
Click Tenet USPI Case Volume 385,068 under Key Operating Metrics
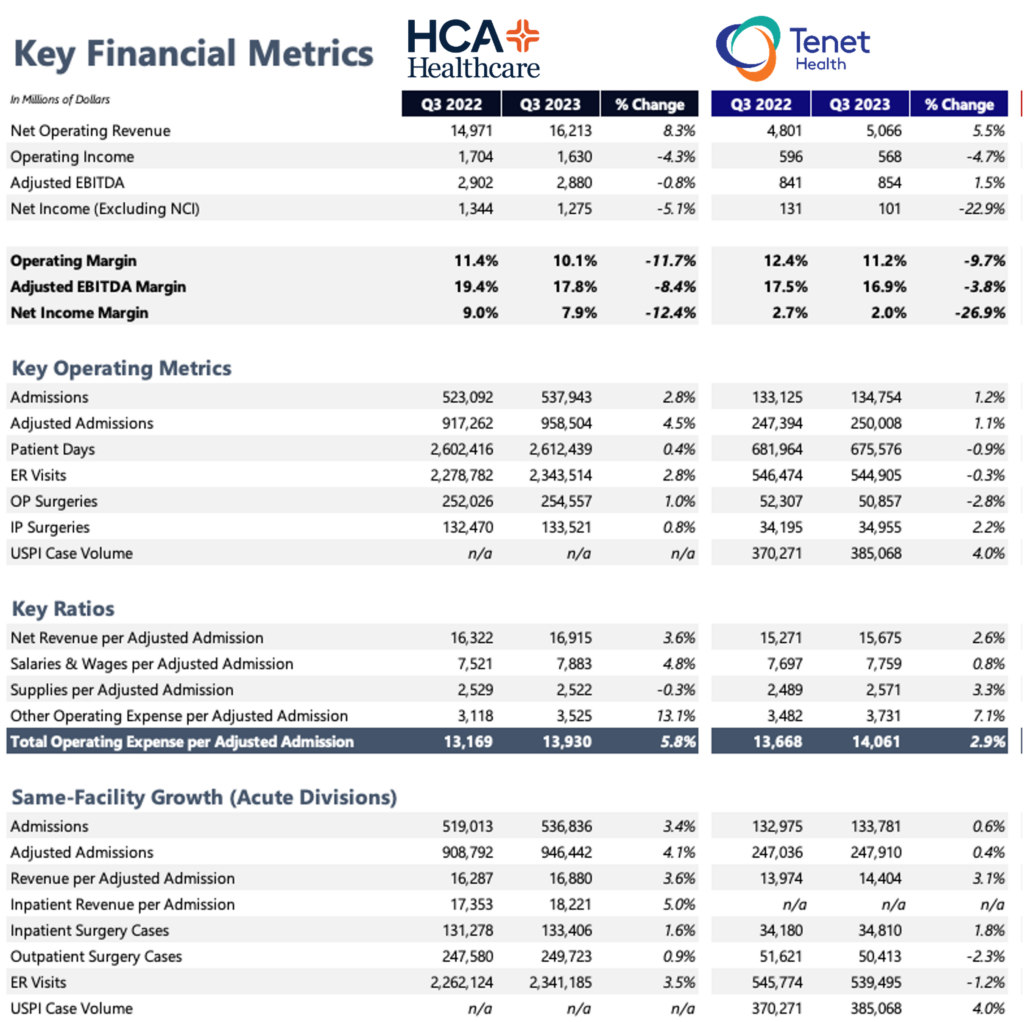coord(876,554)
